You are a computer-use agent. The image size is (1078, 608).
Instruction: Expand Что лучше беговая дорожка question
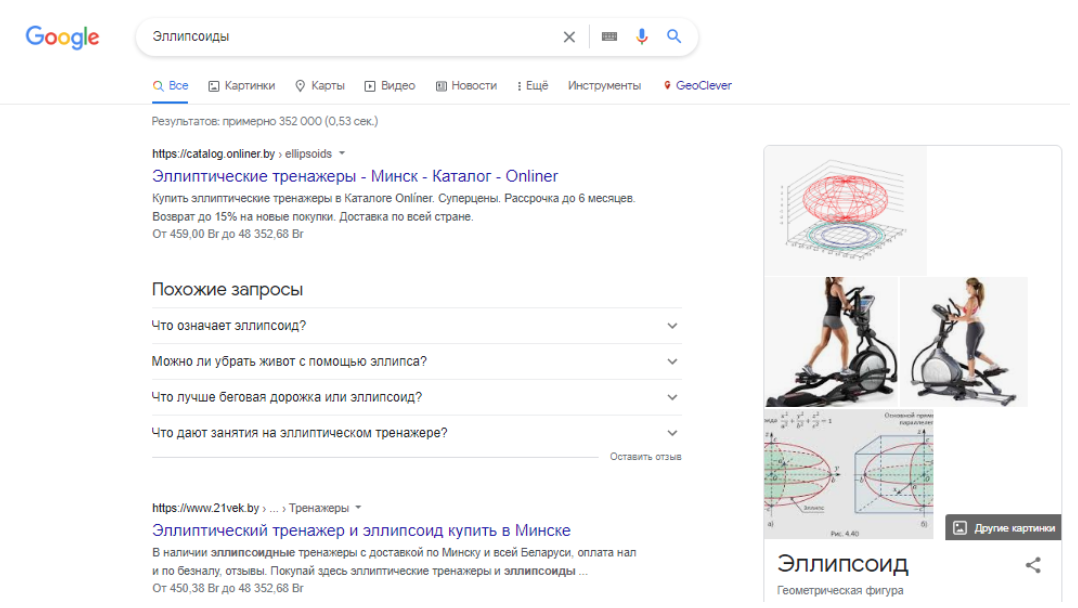(417, 398)
